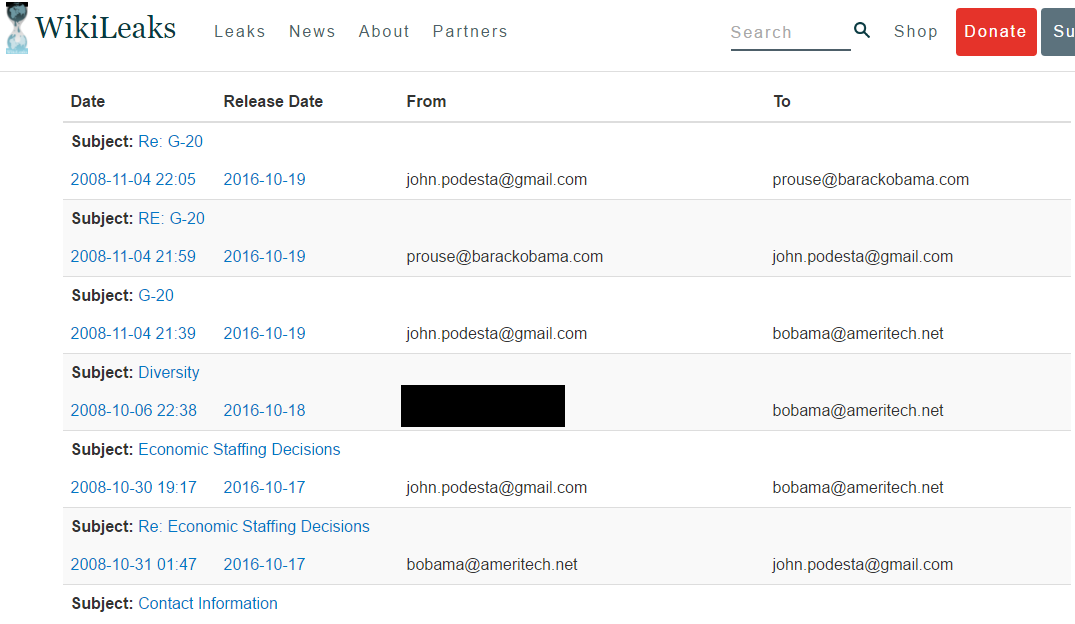The height and width of the screenshot is (624, 1075).
Task: Click the Date column header
Action: 88,101
